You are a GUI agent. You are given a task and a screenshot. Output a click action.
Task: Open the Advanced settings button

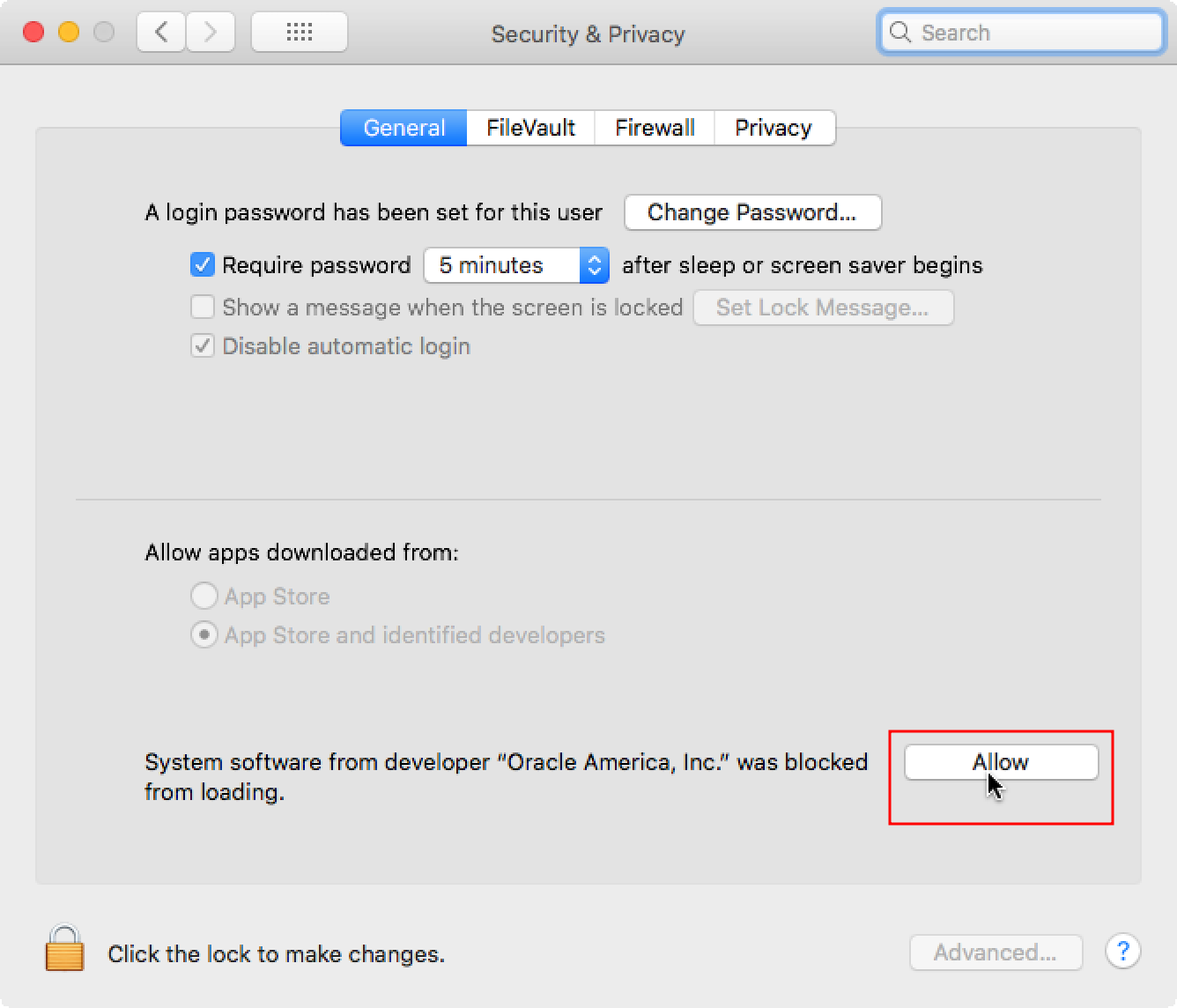click(x=996, y=952)
